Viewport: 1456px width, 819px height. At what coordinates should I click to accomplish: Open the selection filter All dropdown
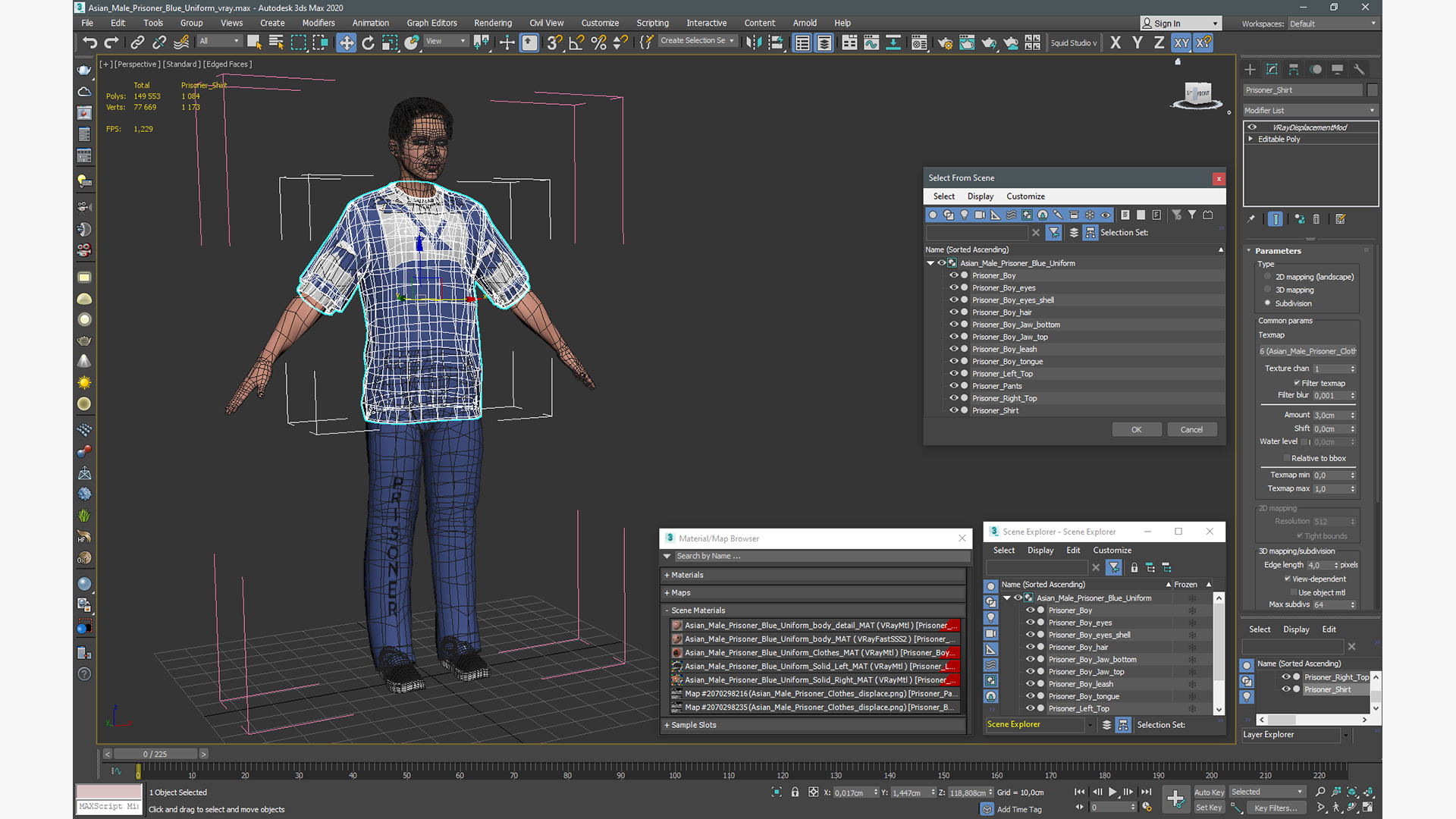point(219,41)
